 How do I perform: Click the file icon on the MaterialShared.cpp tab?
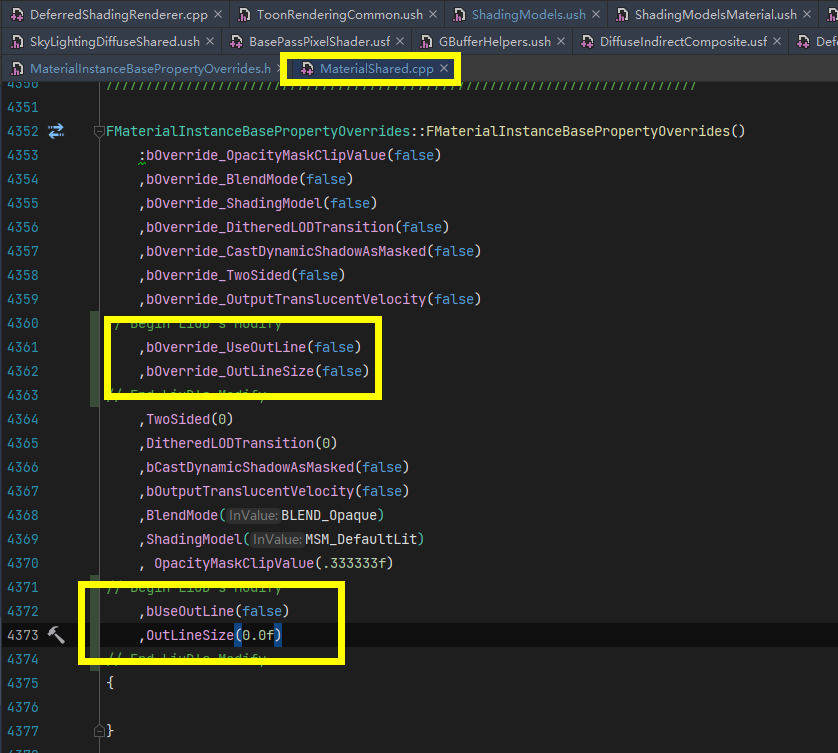click(306, 70)
